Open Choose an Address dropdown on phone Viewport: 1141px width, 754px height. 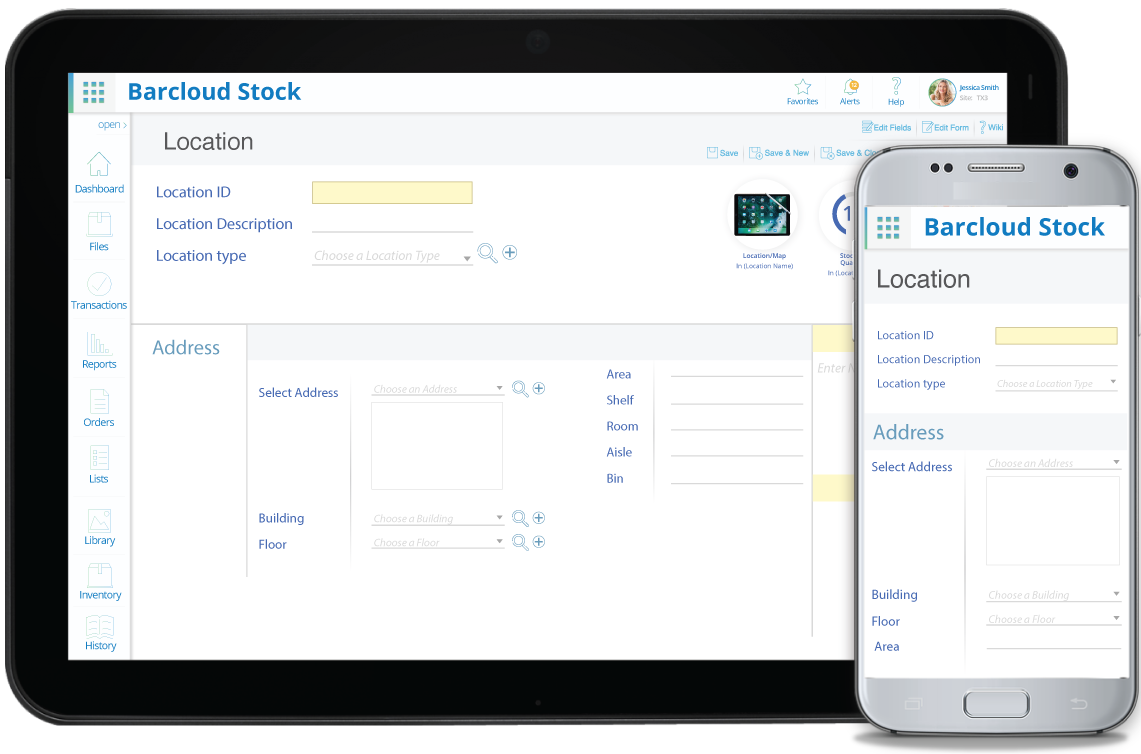click(x=1053, y=464)
